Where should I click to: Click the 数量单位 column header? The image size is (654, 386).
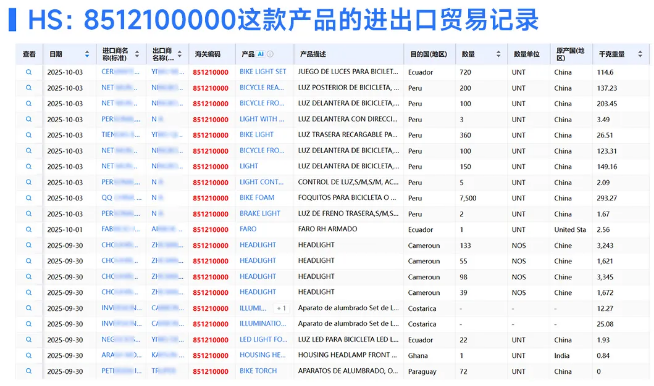coord(526,54)
